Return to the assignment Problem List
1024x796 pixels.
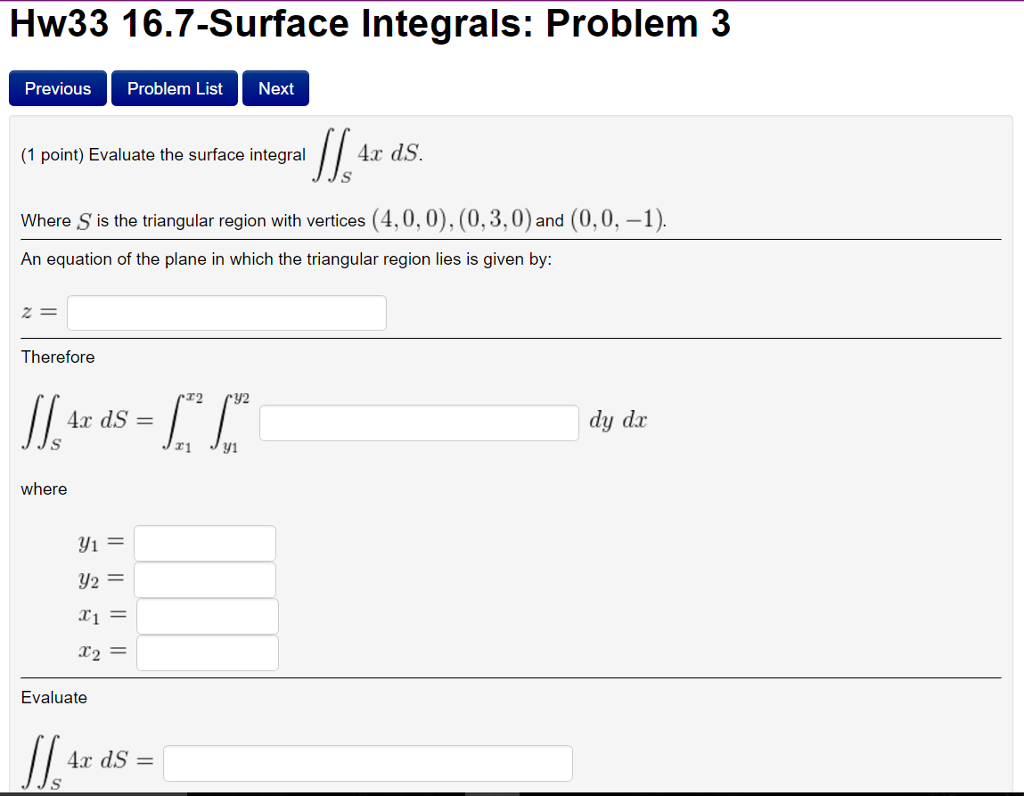pyautogui.click(x=174, y=88)
